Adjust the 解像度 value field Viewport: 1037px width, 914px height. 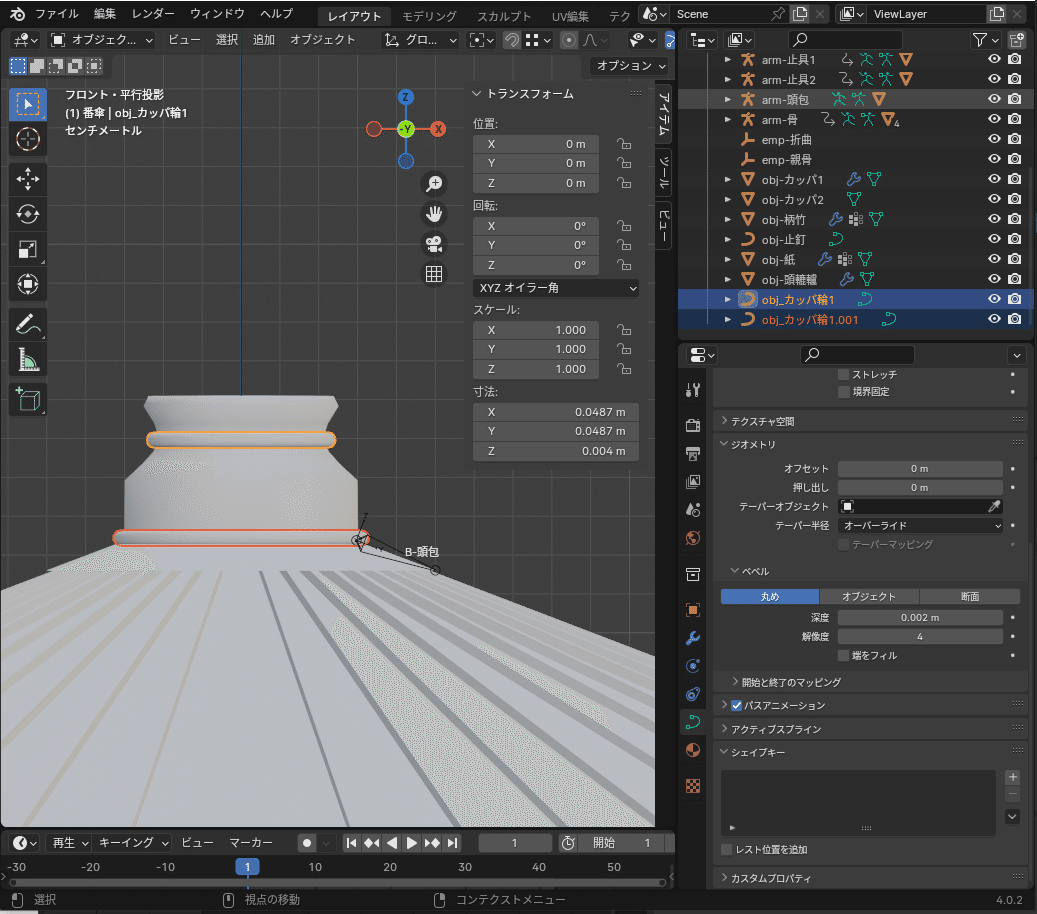[x=920, y=637]
